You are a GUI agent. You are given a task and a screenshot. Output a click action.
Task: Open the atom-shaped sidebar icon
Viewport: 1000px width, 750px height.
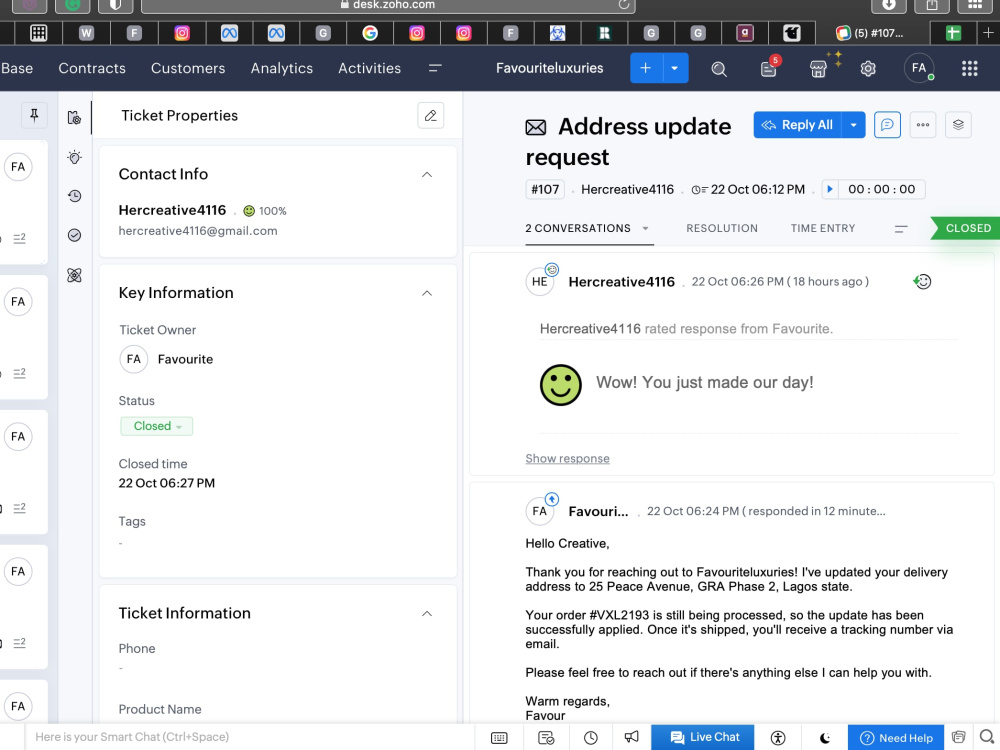click(74, 275)
